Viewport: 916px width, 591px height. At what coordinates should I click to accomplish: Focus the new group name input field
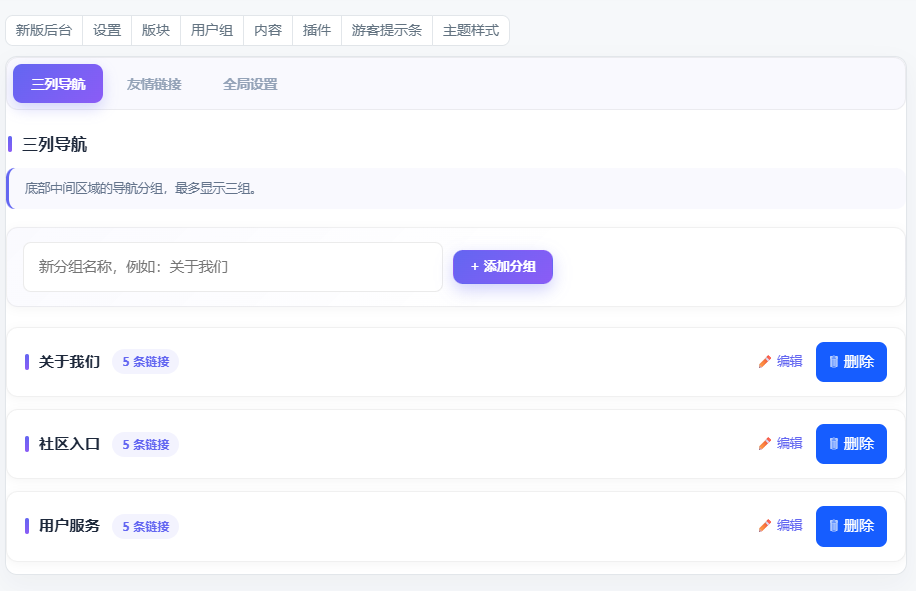pyautogui.click(x=233, y=267)
